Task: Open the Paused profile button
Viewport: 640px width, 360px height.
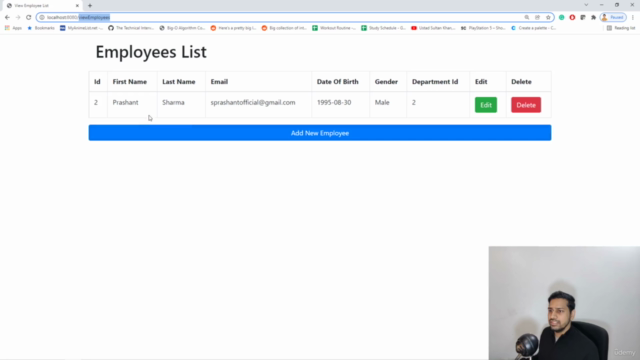Action: [613, 17]
